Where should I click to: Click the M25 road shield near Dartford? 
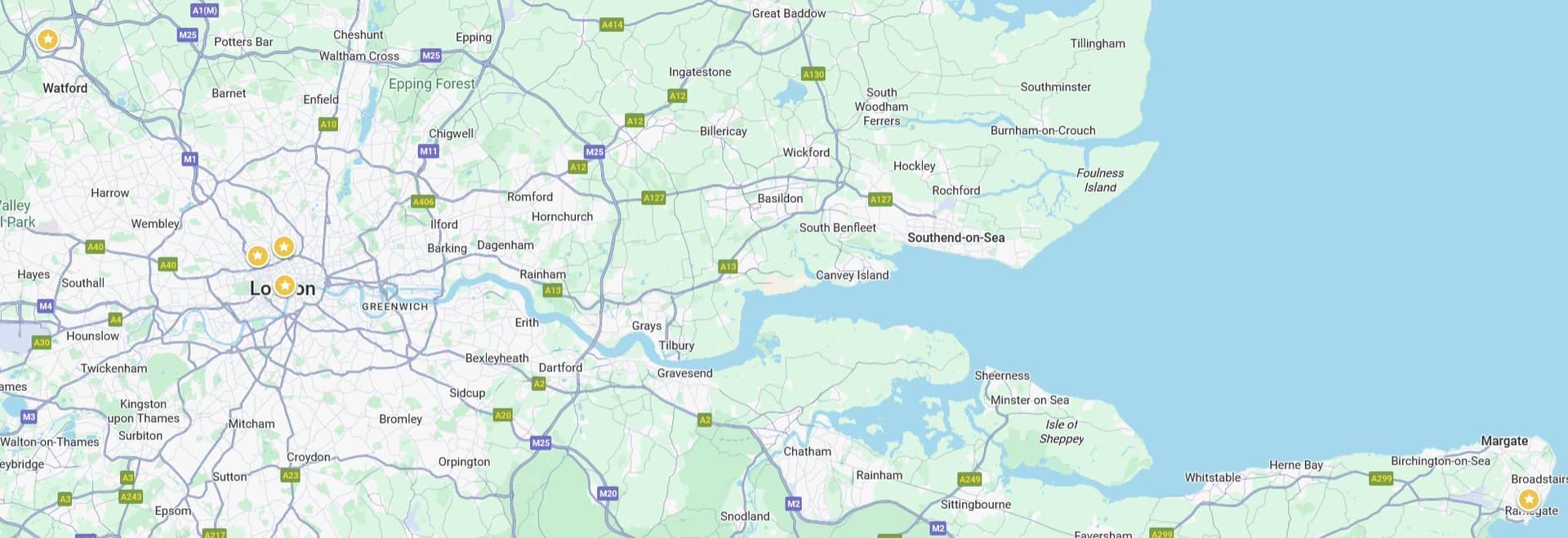541,442
